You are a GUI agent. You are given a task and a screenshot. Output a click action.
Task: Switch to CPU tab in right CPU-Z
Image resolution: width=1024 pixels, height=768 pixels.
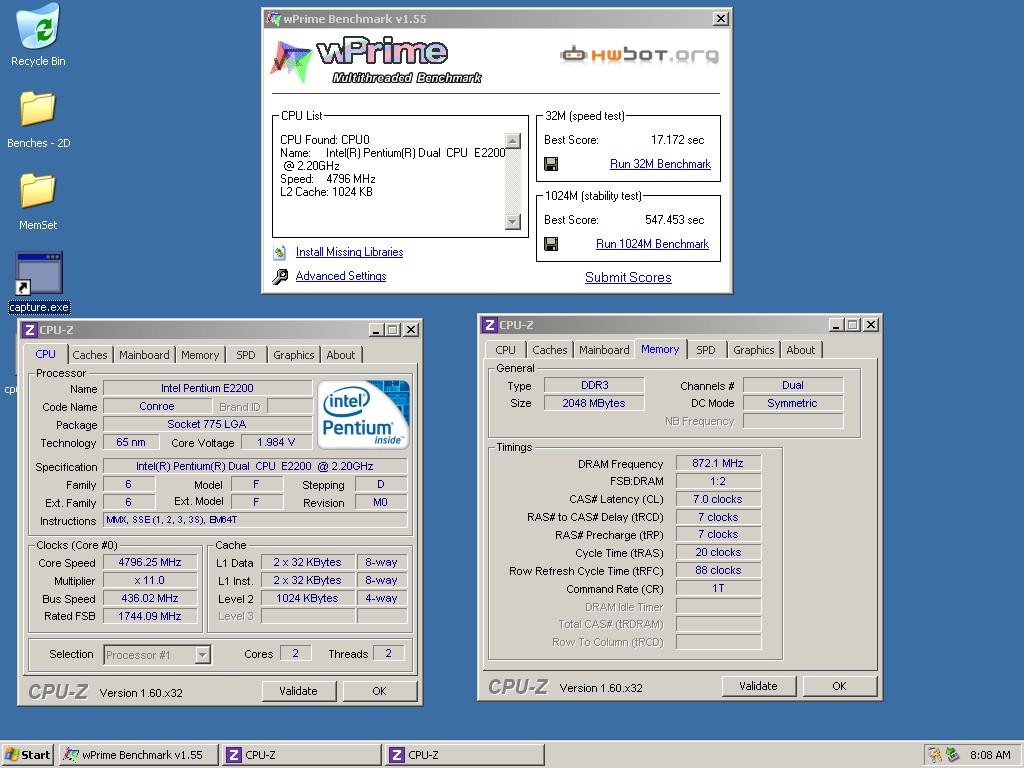coord(505,350)
